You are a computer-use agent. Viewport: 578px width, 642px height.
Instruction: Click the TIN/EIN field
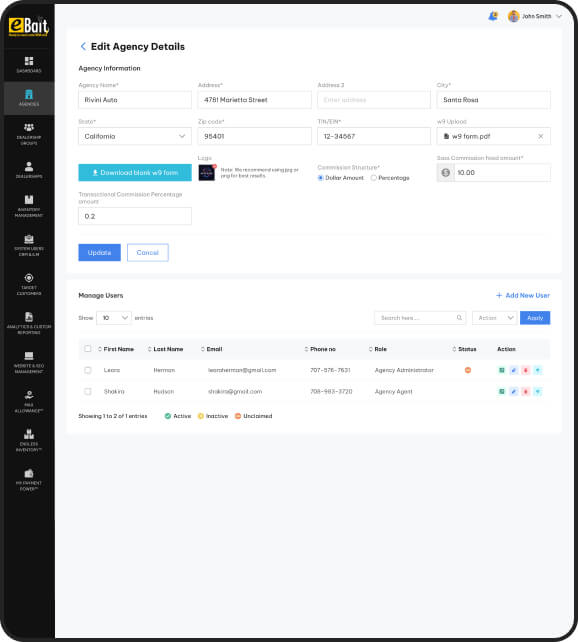374,136
